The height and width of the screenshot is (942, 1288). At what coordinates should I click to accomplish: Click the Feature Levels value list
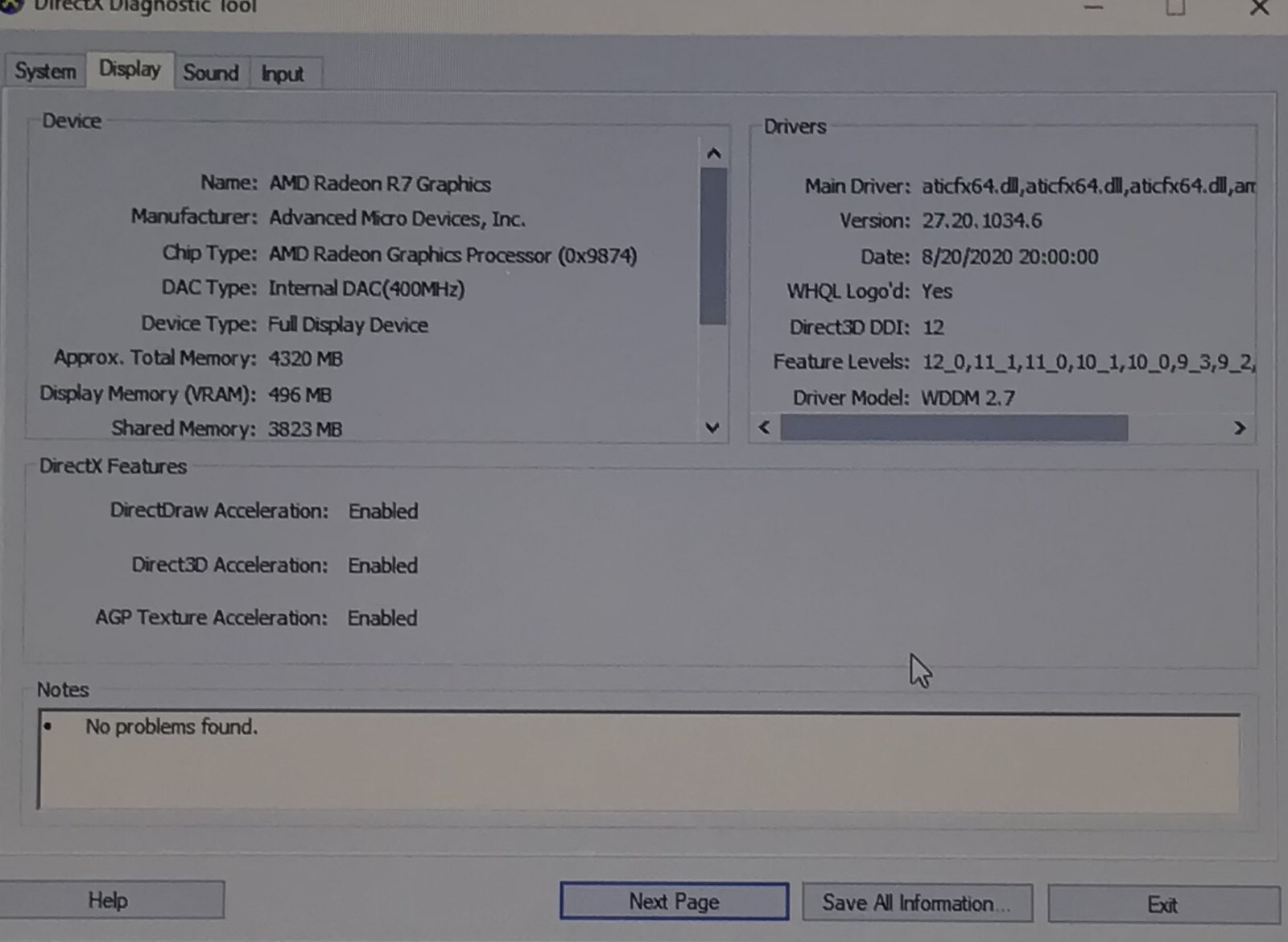pyautogui.click(x=1088, y=362)
